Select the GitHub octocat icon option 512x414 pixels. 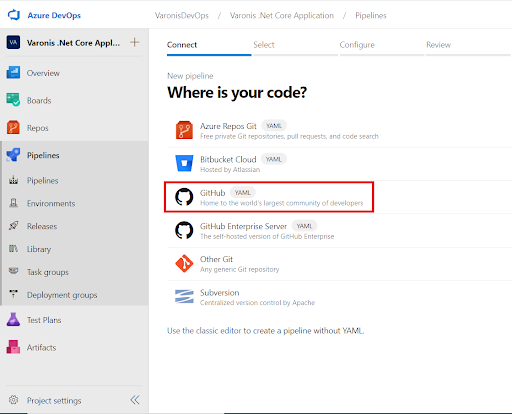[184, 197]
